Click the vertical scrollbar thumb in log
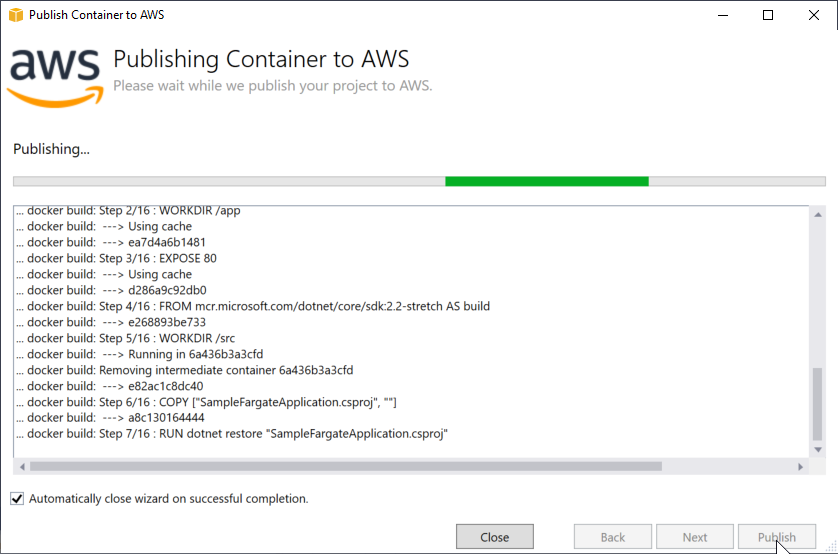 (818, 404)
